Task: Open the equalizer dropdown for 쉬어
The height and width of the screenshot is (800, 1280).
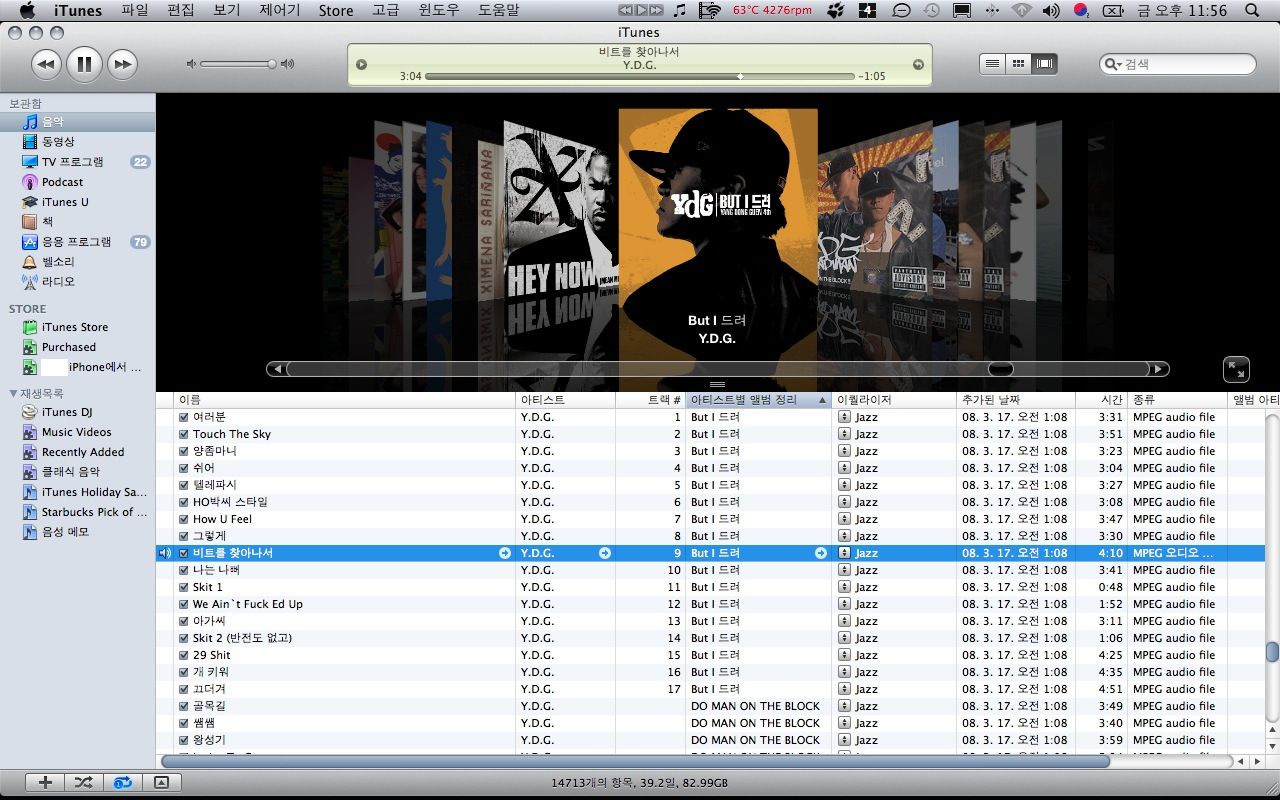Action: tap(844, 468)
